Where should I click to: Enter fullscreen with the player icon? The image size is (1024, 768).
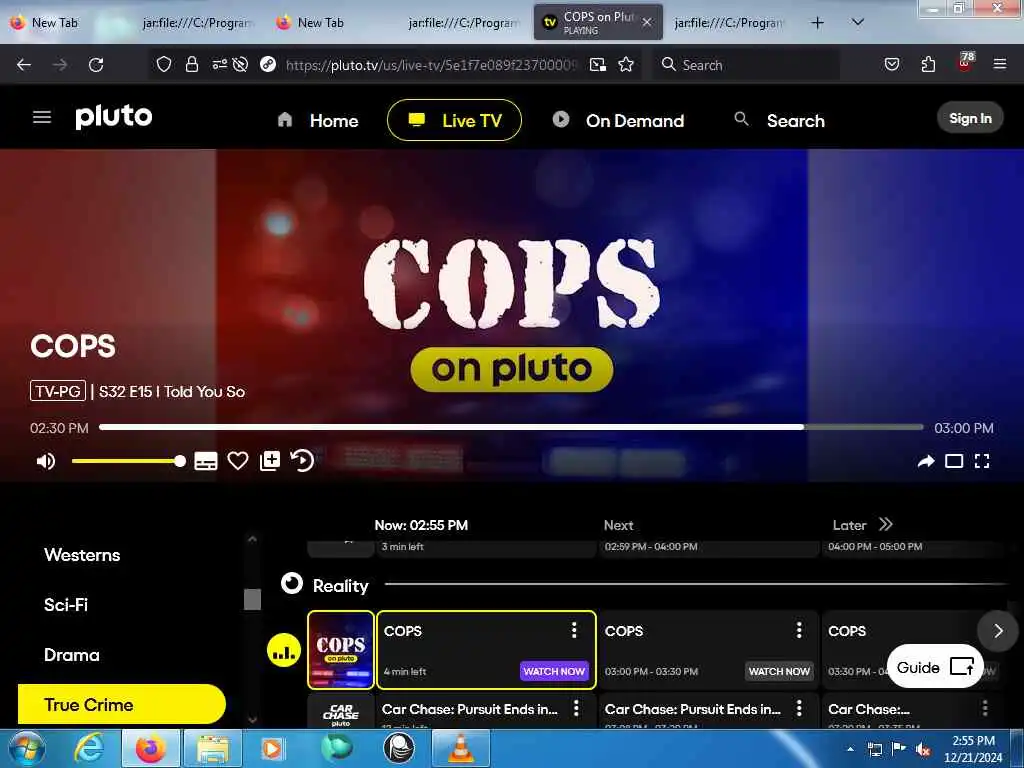click(982, 462)
